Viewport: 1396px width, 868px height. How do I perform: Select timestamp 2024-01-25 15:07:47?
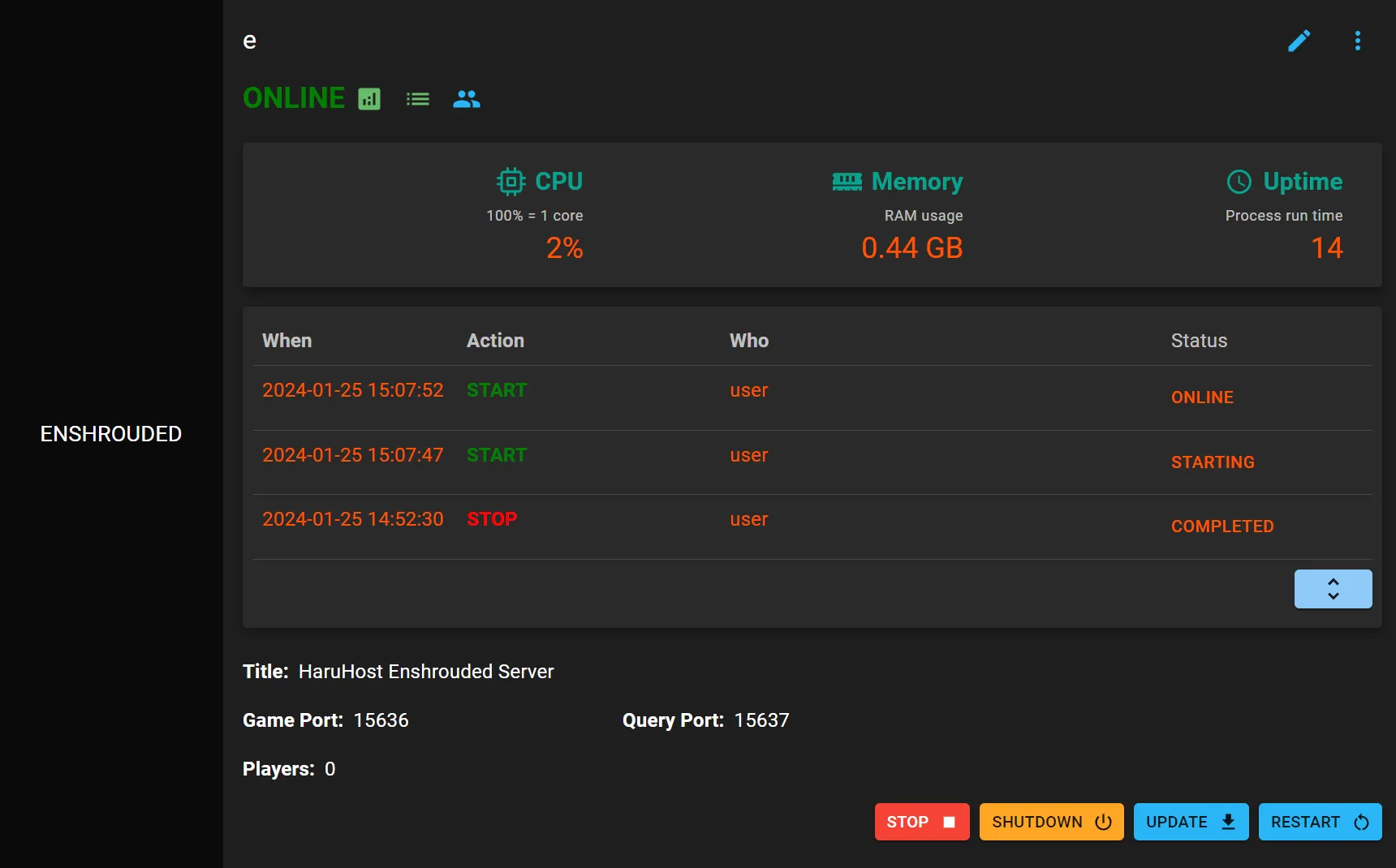point(353,455)
